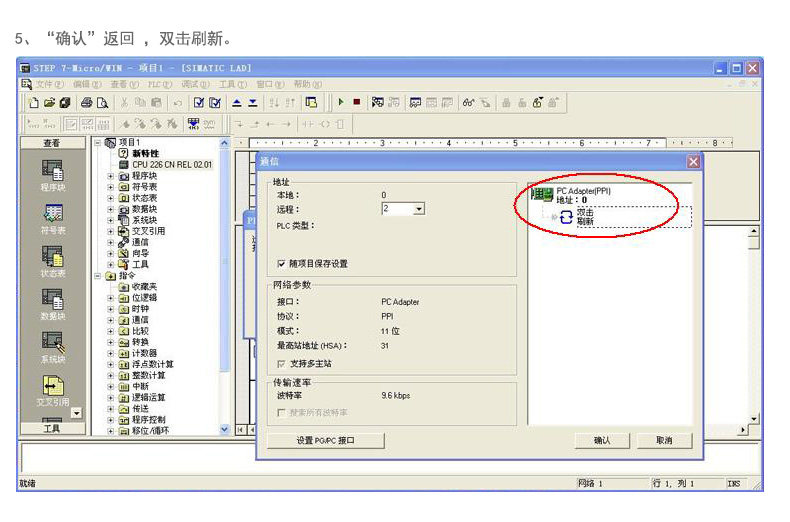790x522 pixels.
Task: Open the 交叉引用 icon in the view bar
Action: click(52, 391)
